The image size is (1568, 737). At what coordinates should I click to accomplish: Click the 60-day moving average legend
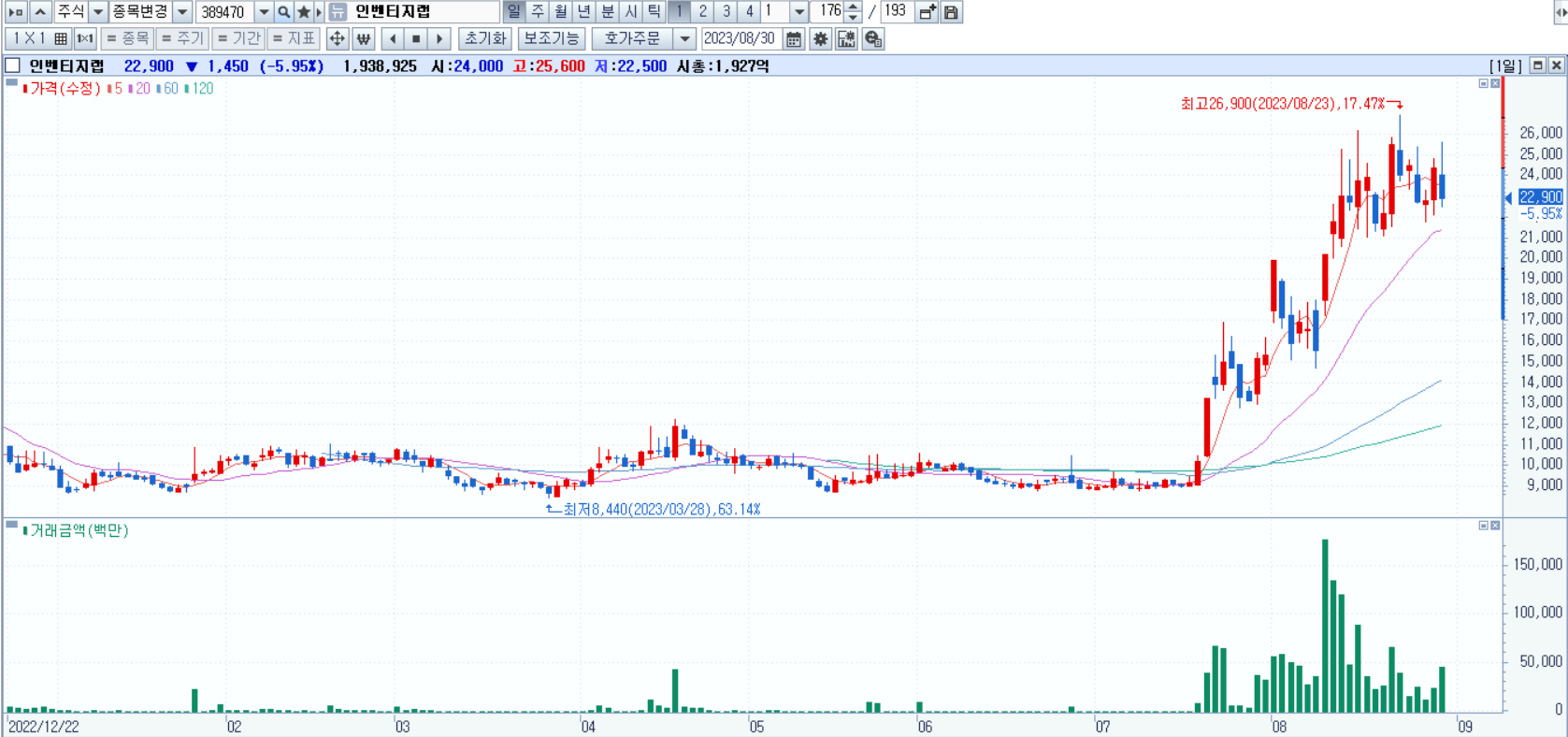click(166, 88)
